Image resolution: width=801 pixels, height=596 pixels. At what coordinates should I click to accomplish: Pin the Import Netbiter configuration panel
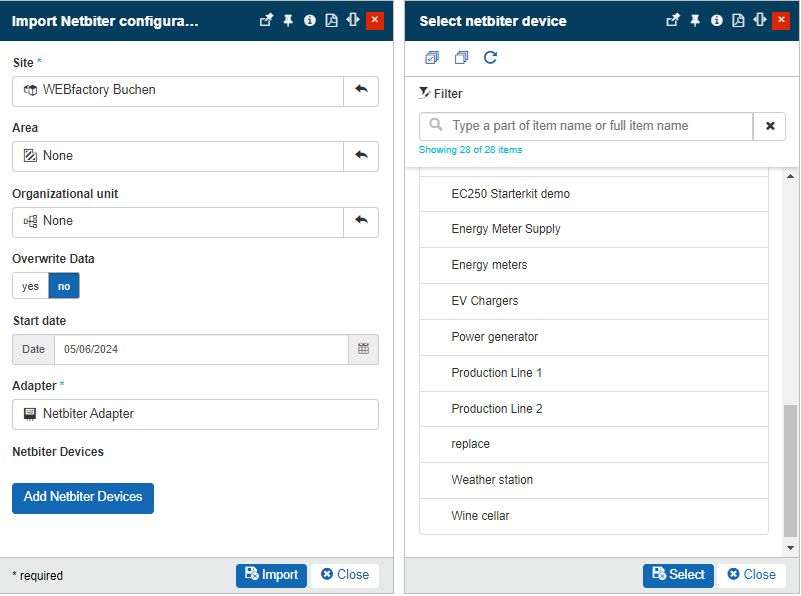coord(288,20)
